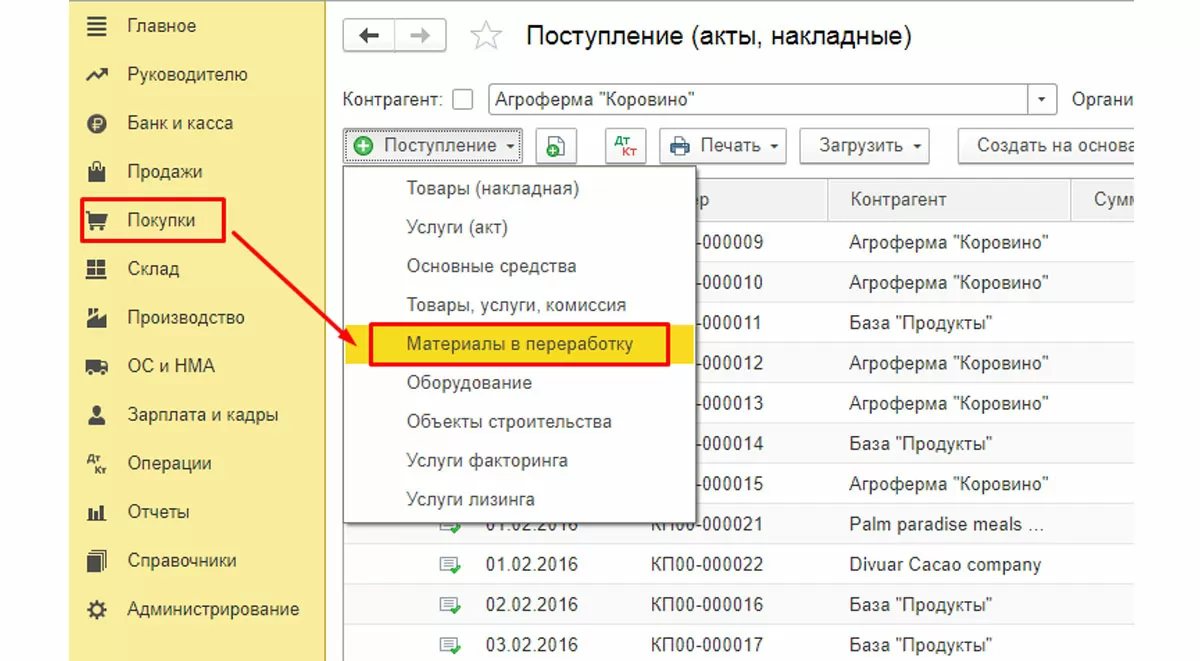Click date 03.02.2016 cell
1200x661 pixels.
[x=531, y=645]
